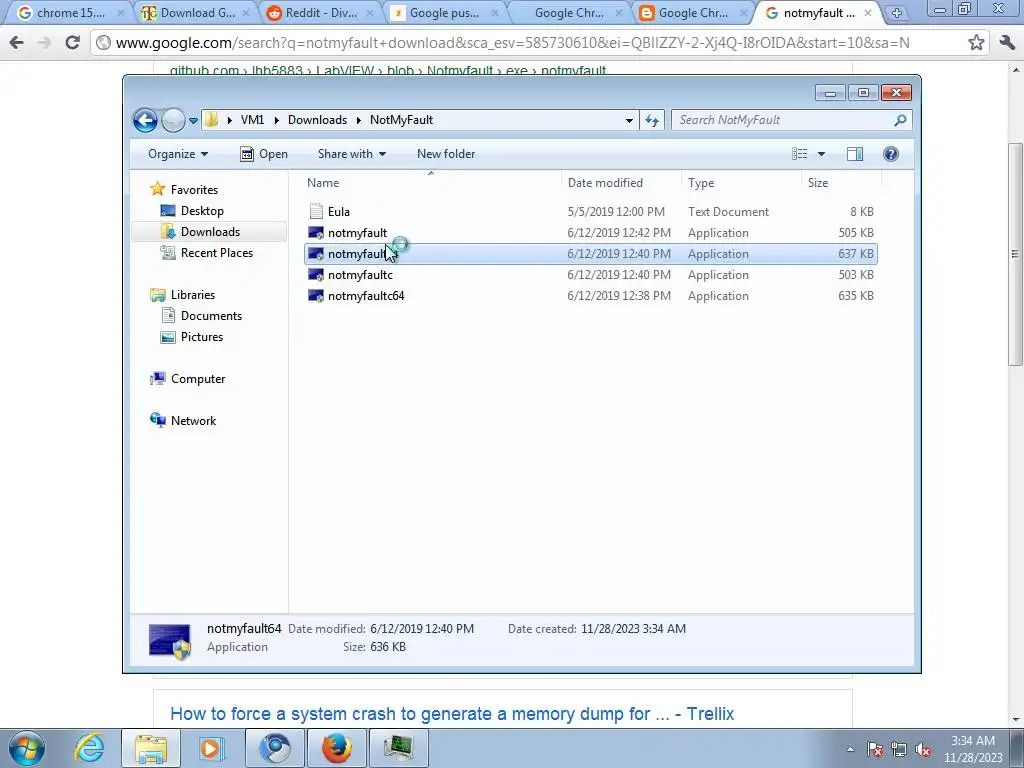
Task: Click Explorer's greyed forward arrow button
Action: click(173, 120)
